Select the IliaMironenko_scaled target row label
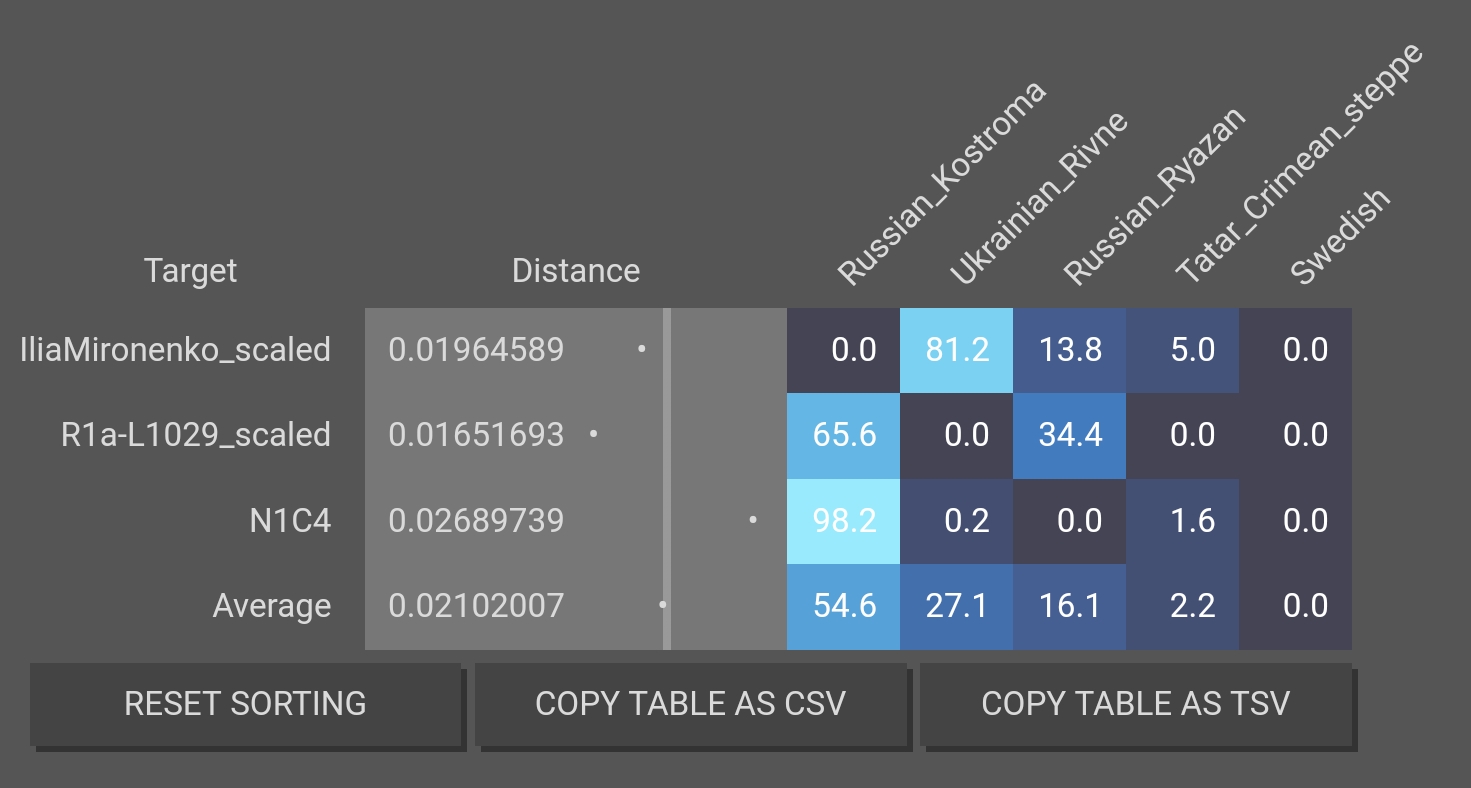 [x=175, y=350]
